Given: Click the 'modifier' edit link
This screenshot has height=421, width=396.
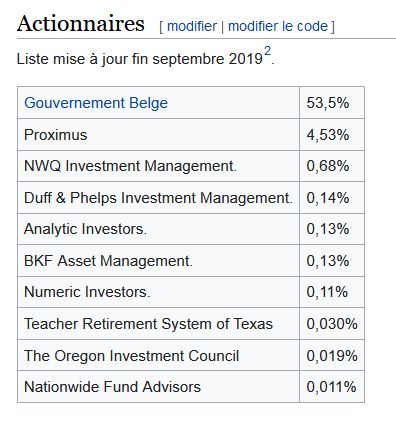Looking at the screenshot, I should (x=192, y=26).
